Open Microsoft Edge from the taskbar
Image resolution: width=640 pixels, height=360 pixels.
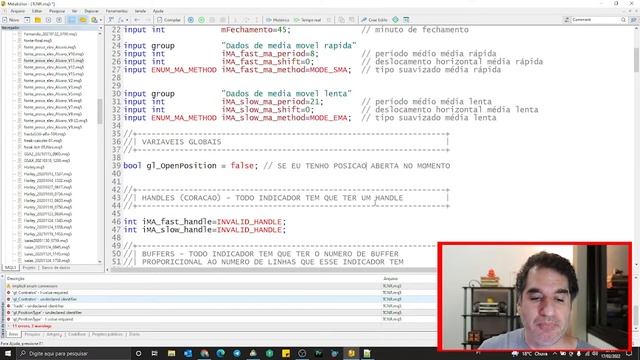click(x=220, y=353)
